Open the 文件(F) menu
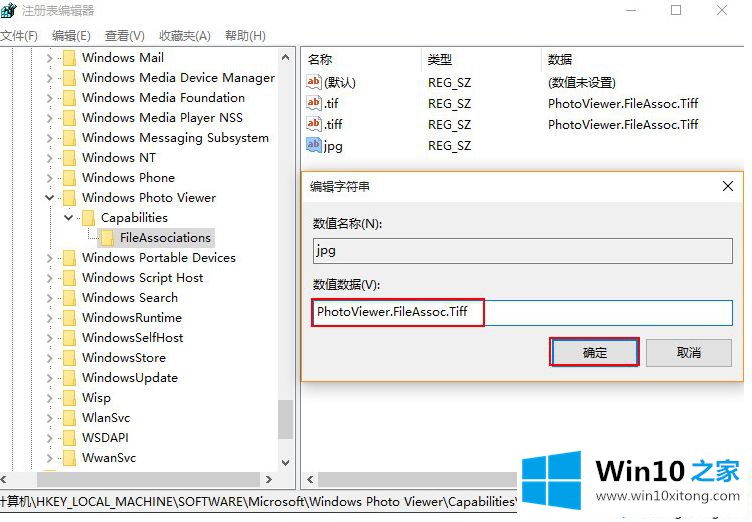Image resolution: width=752 pixels, height=522 pixels. click(x=19, y=36)
